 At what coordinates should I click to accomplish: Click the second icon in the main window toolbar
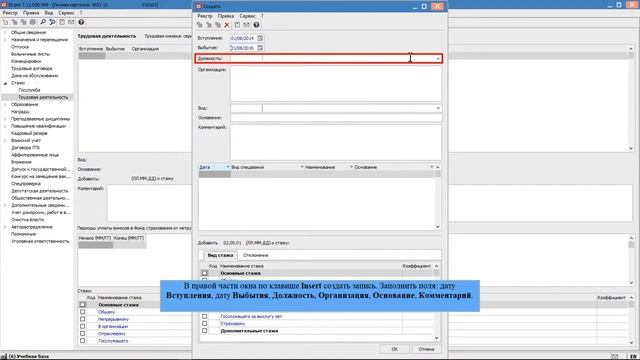coord(14,22)
